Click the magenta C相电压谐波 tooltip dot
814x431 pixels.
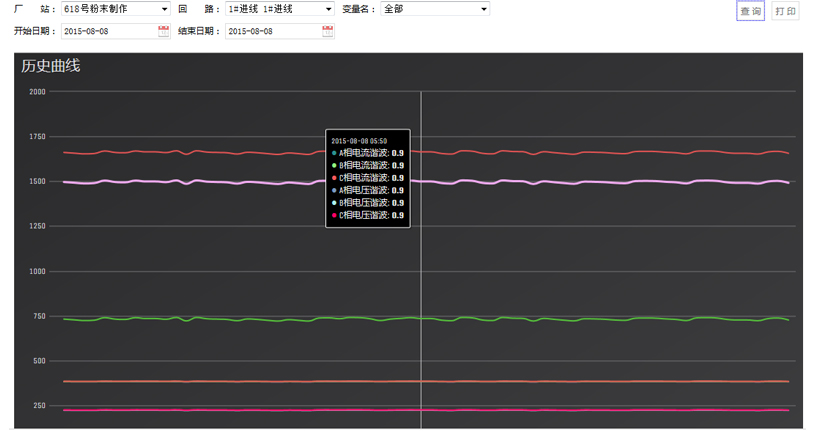pos(335,215)
